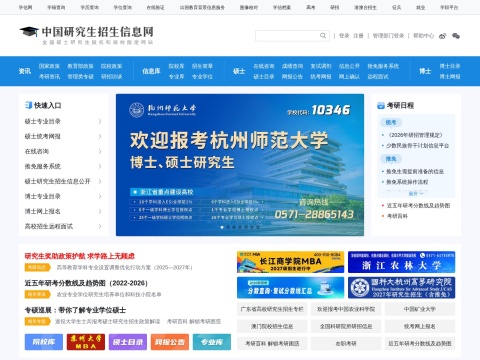Open 成绩查询 in nav bar
Viewport: 480px width, 360px height.
tap(292, 66)
